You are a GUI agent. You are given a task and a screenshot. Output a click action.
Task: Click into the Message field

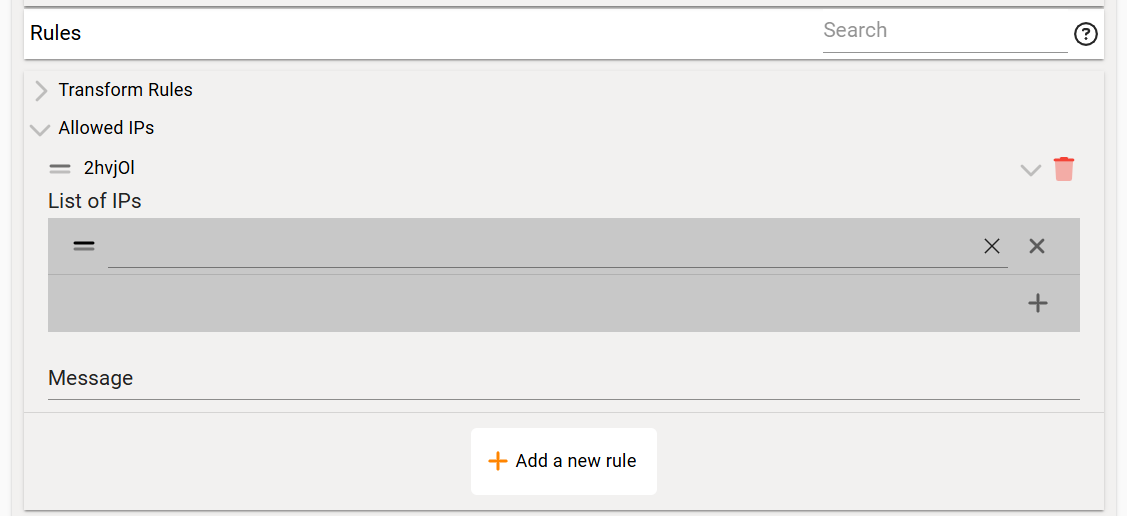(563, 379)
